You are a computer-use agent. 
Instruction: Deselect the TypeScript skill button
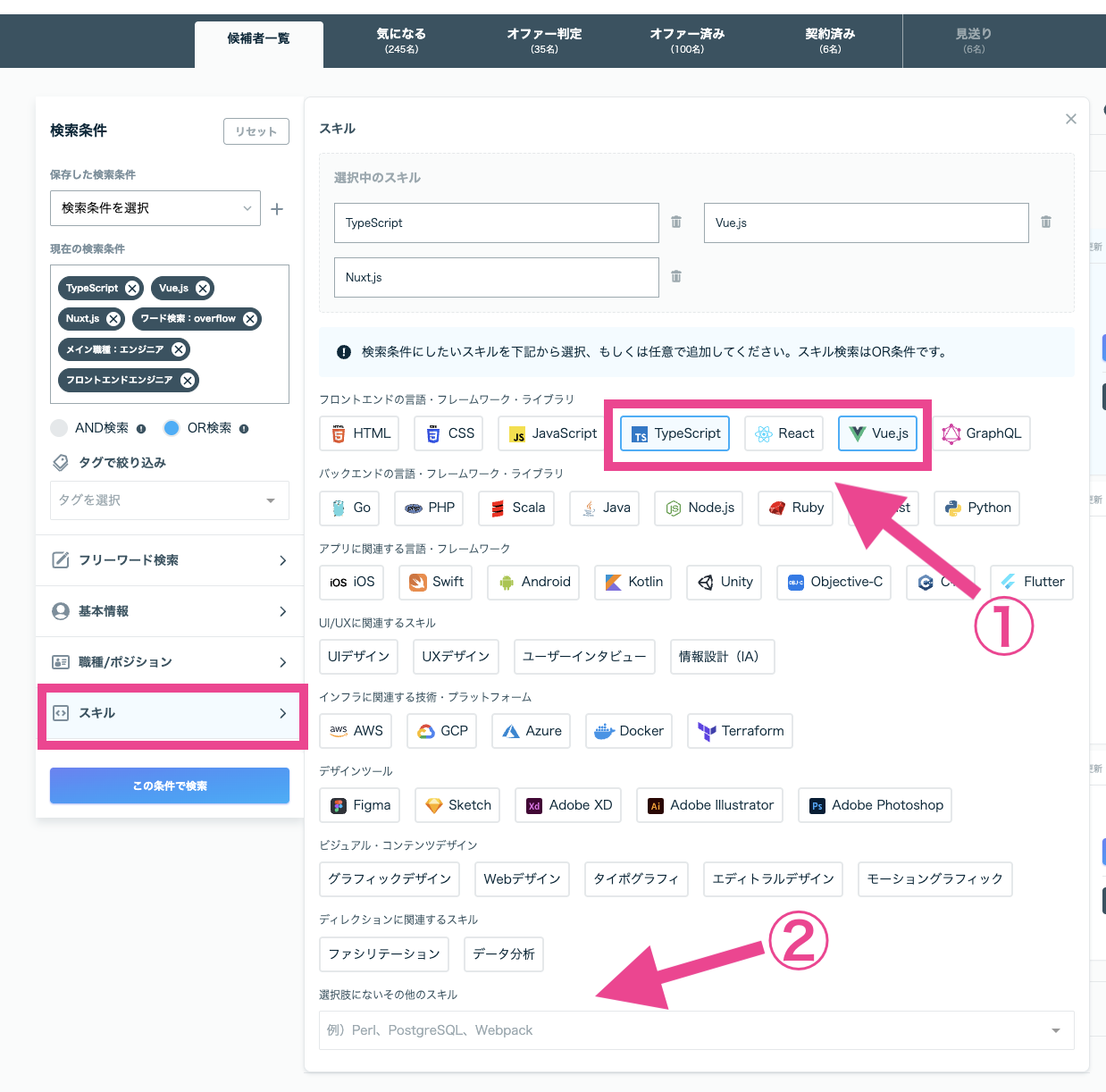675,433
